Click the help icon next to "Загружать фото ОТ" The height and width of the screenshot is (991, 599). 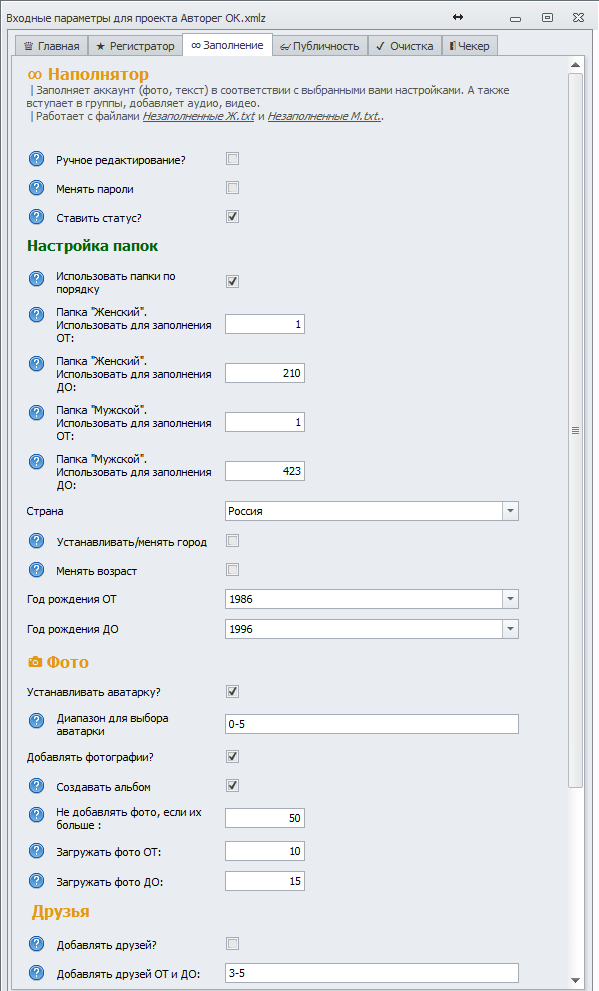(36, 851)
